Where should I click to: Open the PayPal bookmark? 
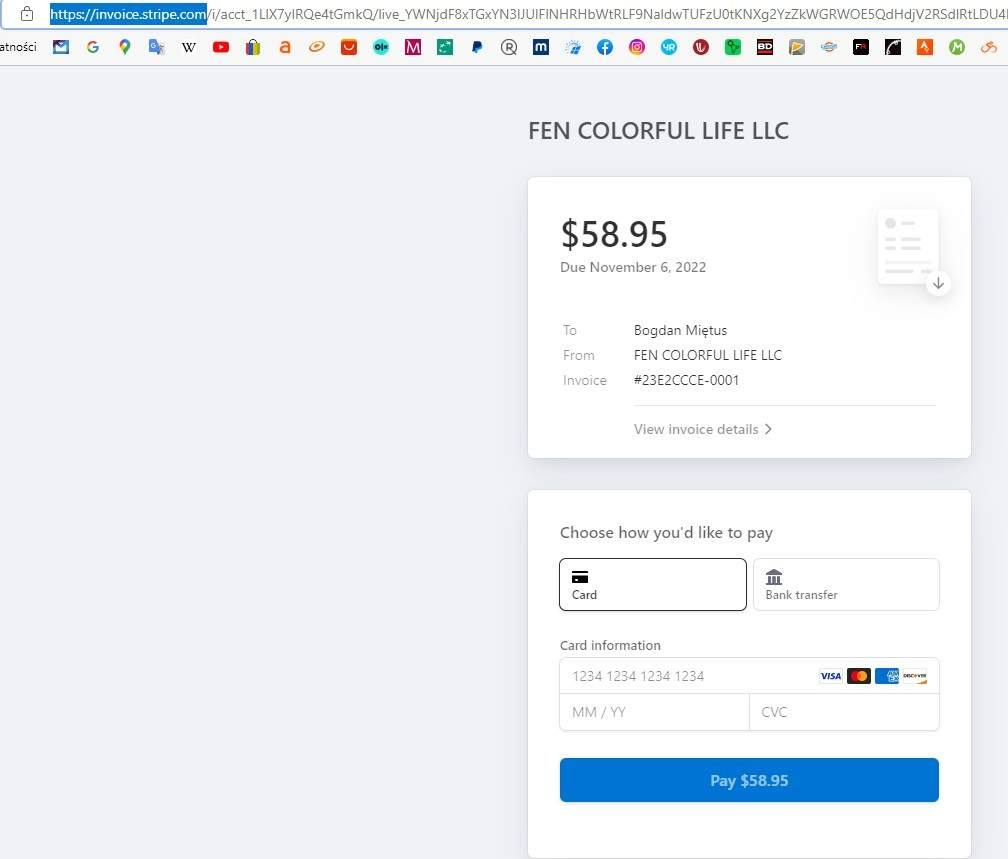[477, 47]
